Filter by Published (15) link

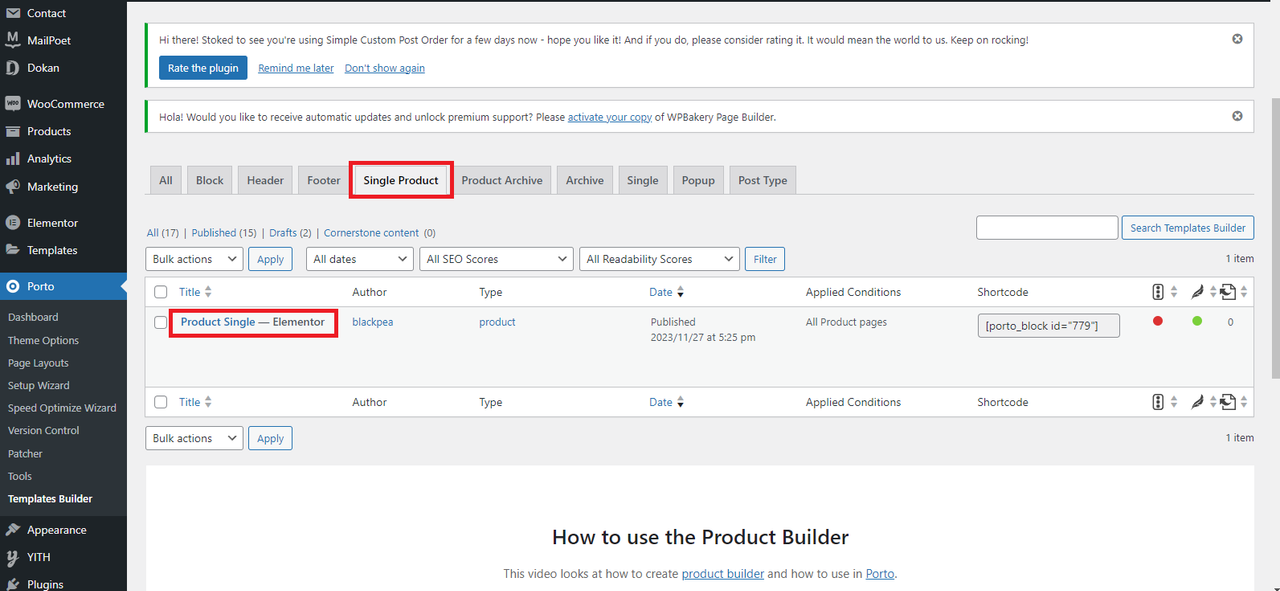tap(224, 233)
